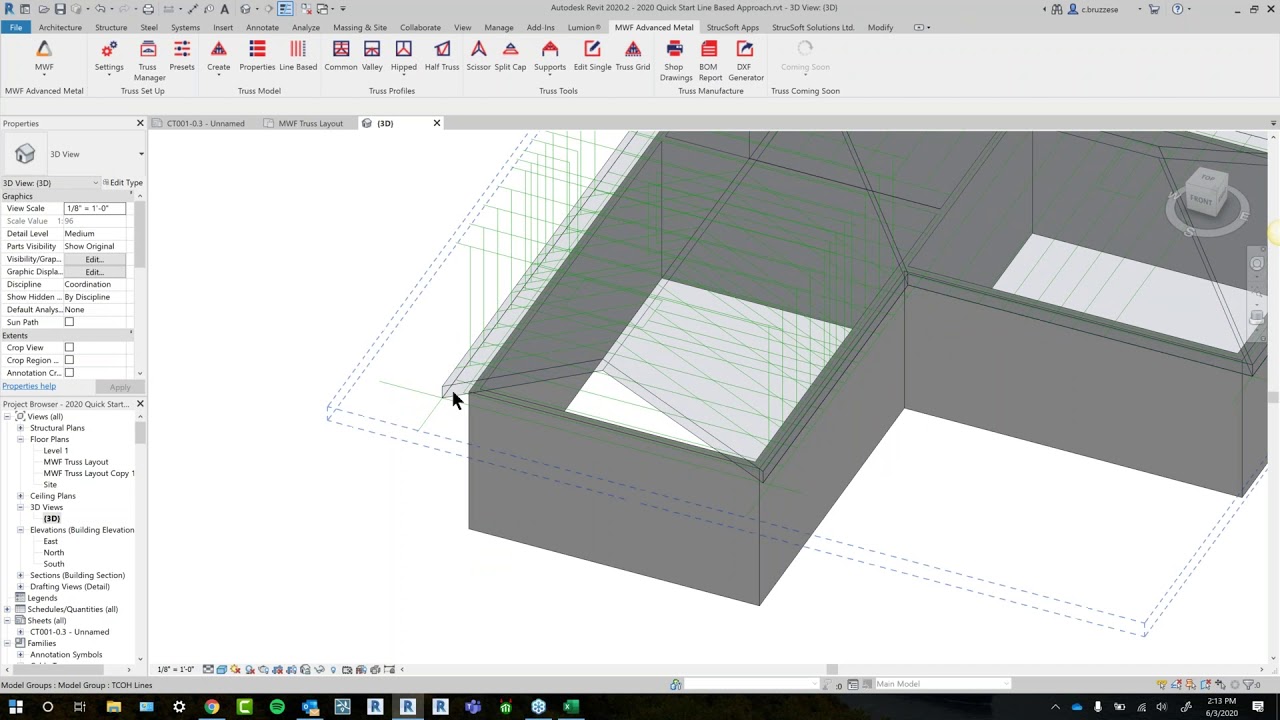
Task: Open MWF Settings tool
Action: (109, 56)
